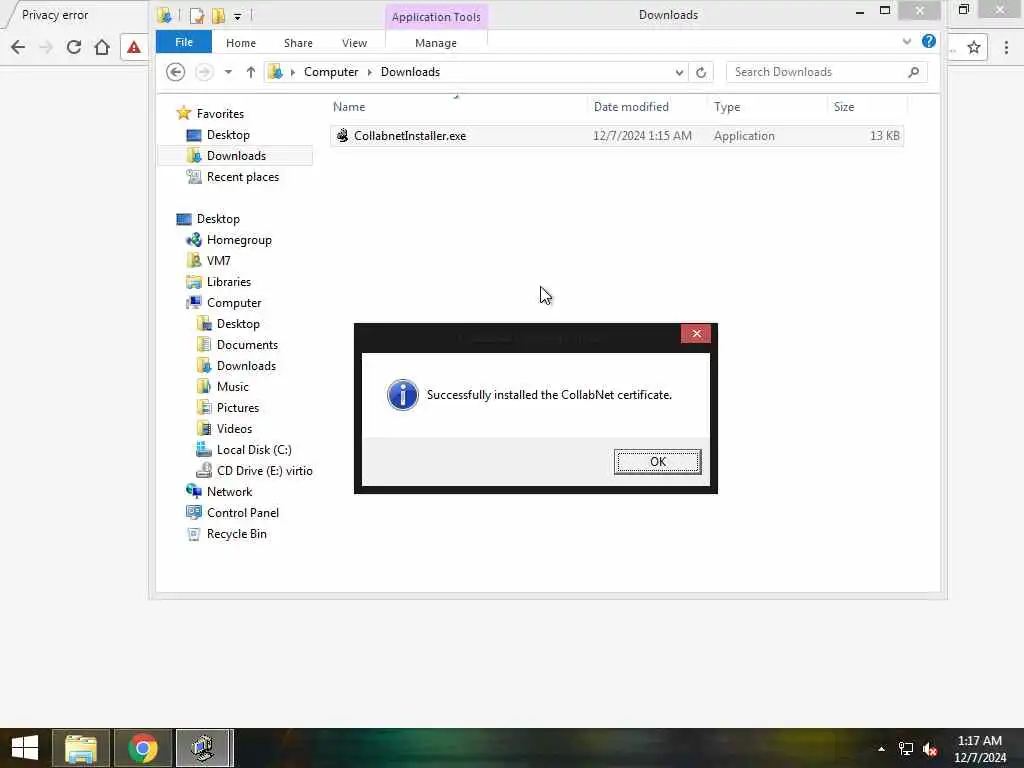Open Customize Quick Access Toolbar dropdown
Viewport: 1024px width, 768px height.
click(238, 16)
